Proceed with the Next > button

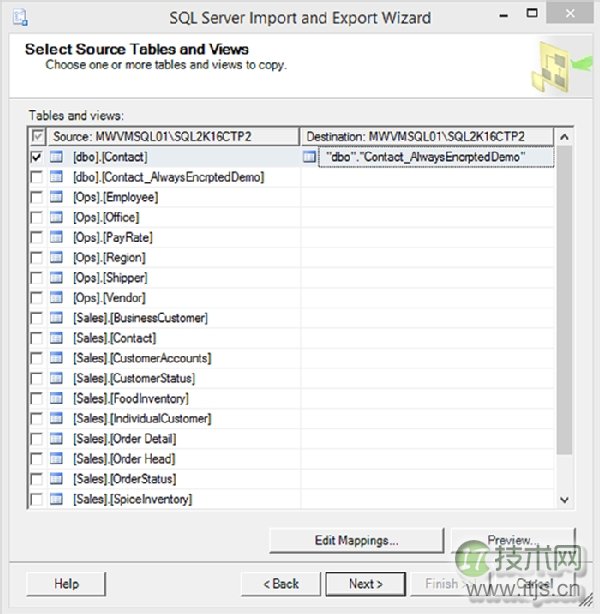(x=365, y=584)
